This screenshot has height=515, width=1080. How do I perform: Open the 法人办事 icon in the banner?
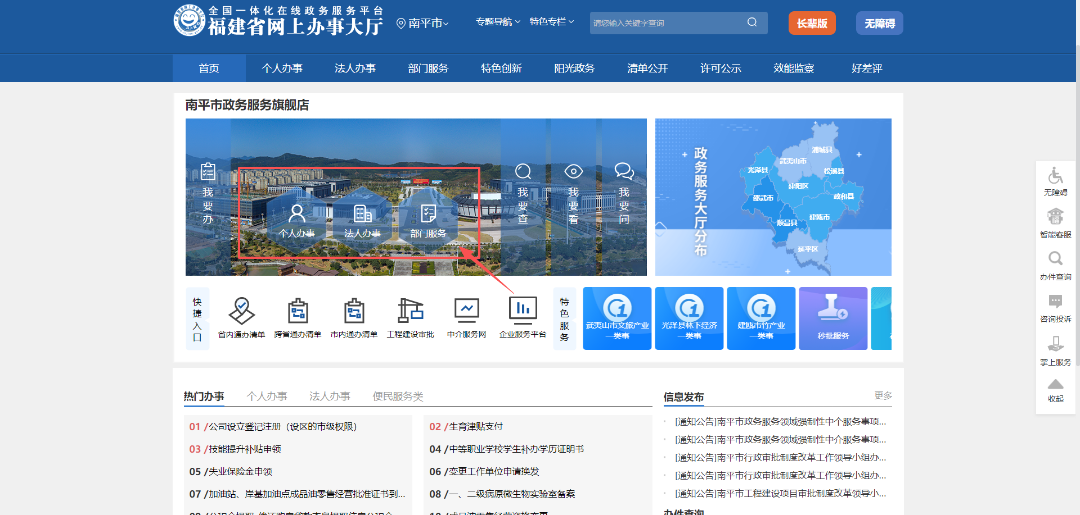(362, 214)
